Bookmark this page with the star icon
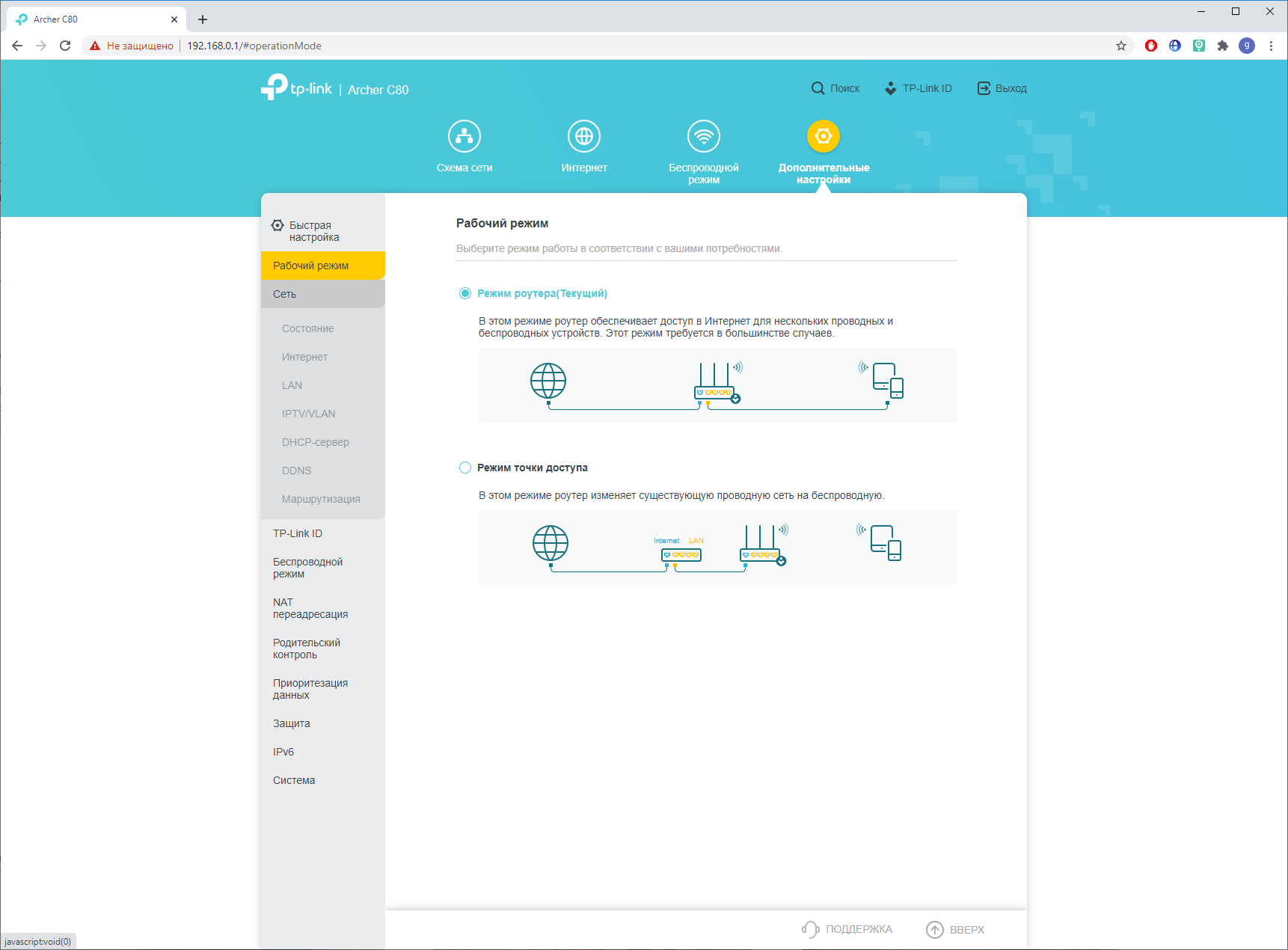The height and width of the screenshot is (950, 1288). click(1120, 46)
